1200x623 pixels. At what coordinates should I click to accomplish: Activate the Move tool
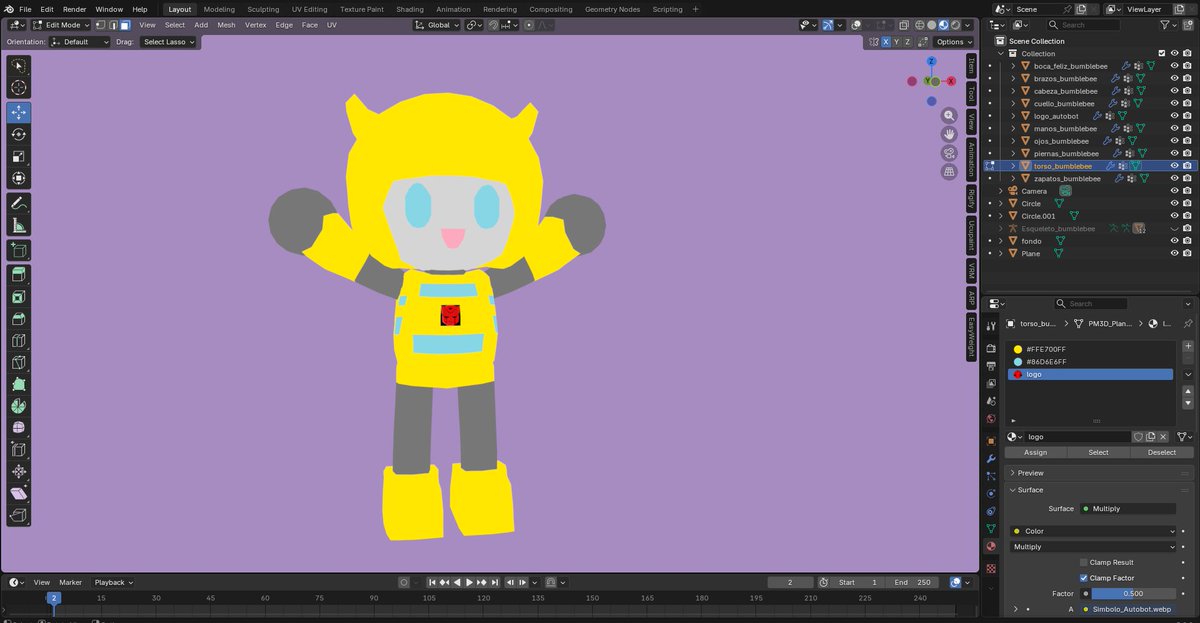pyautogui.click(x=18, y=112)
